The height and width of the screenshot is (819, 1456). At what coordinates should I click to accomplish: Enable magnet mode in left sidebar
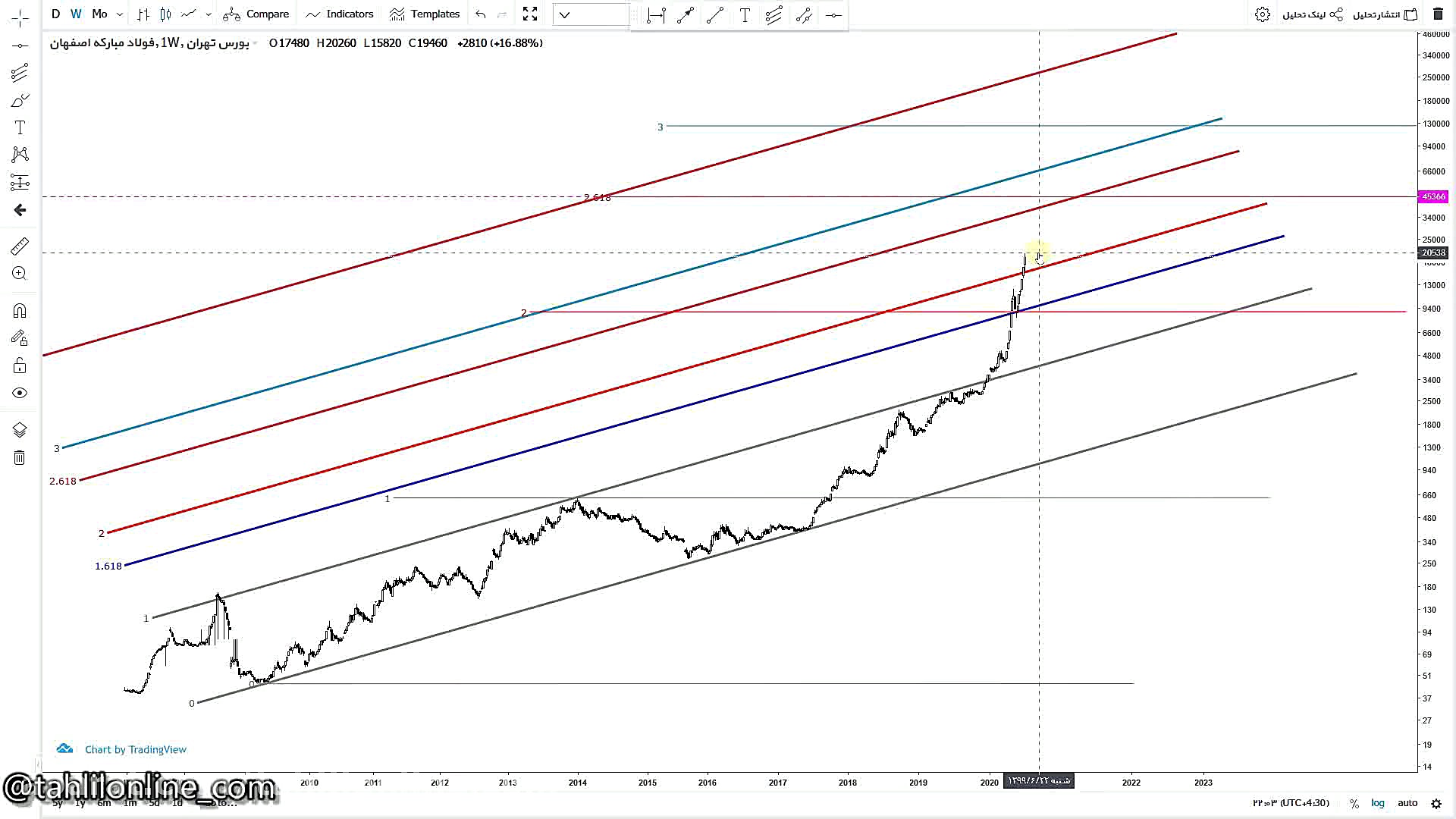point(20,311)
